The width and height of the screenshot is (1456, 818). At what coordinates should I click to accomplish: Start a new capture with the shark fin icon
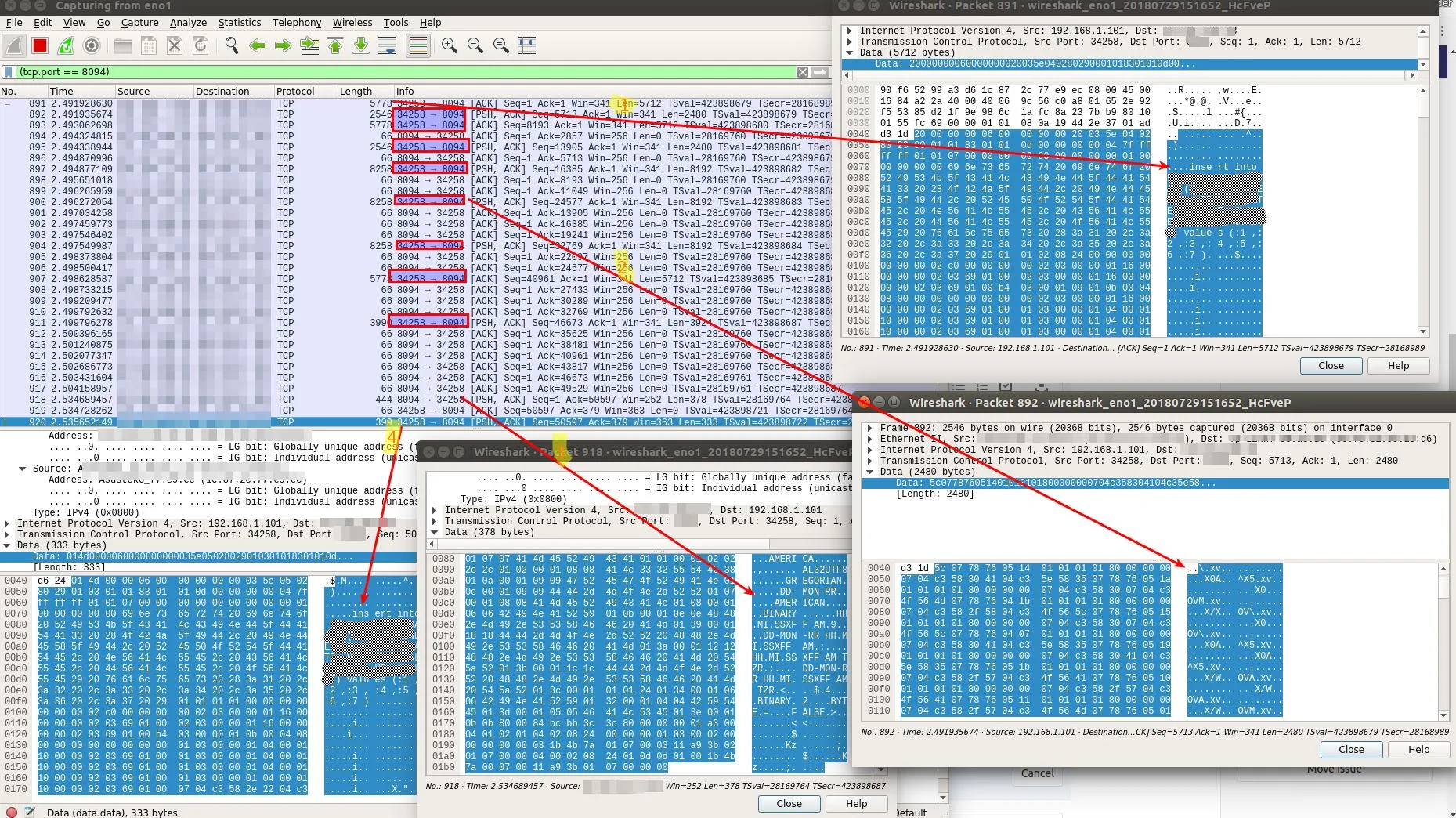(14, 46)
